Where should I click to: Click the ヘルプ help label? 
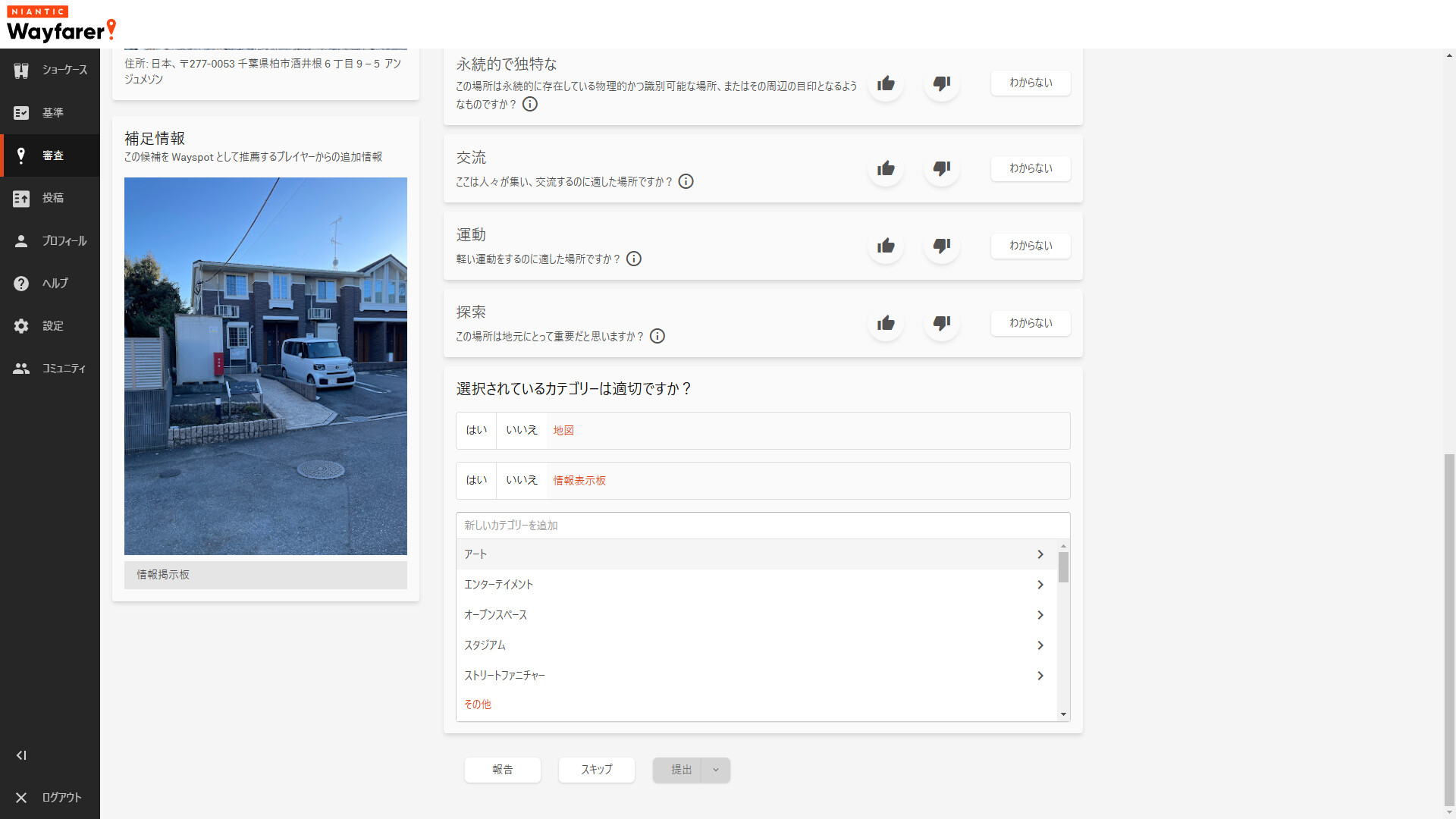tap(55, 284)
